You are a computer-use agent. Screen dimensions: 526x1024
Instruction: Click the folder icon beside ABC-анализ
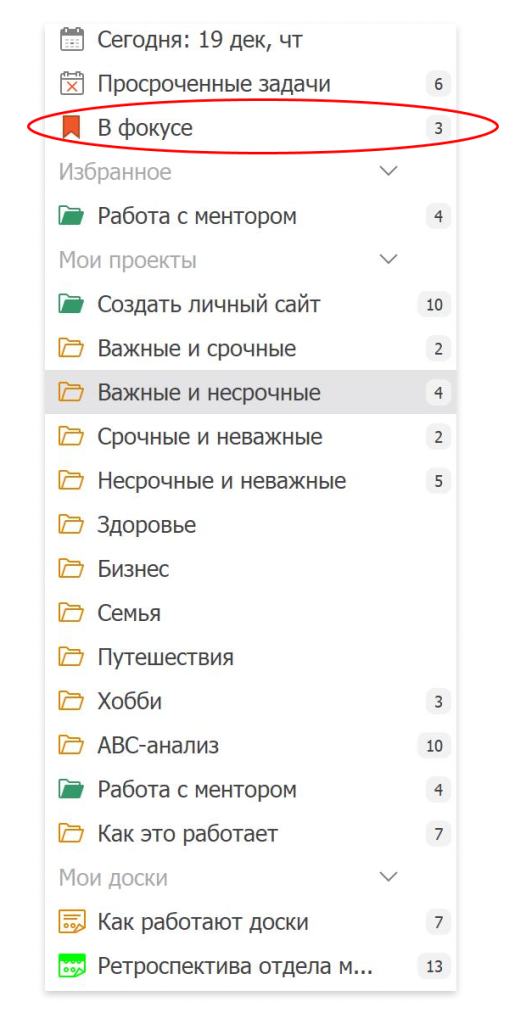click(x=71, y=745)
